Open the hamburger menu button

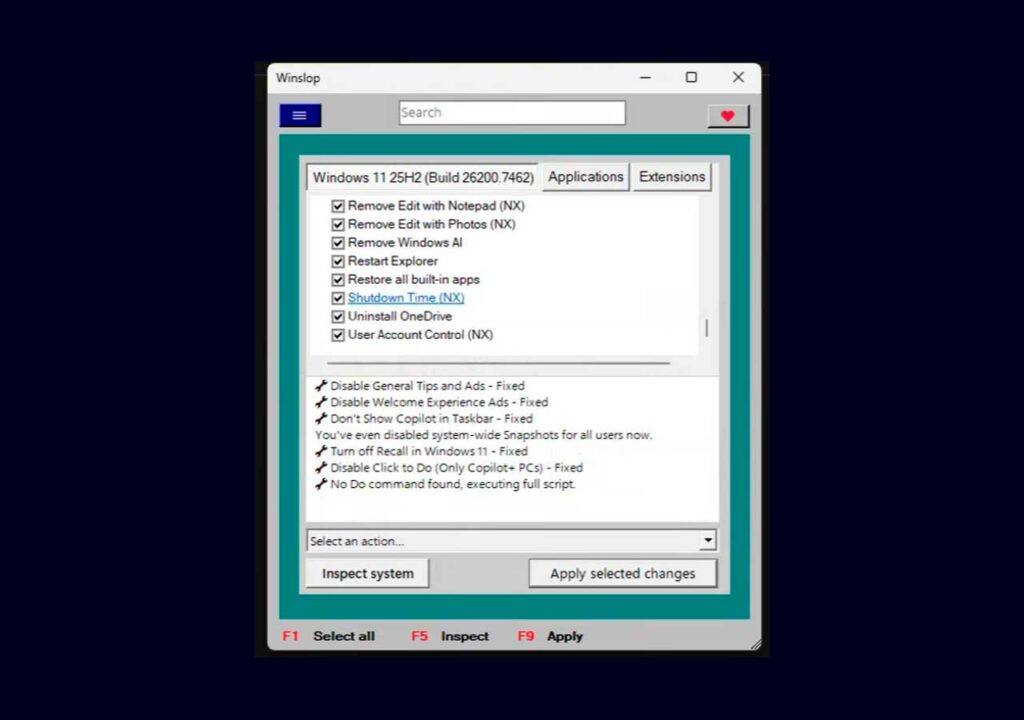(x=300, y=116)
